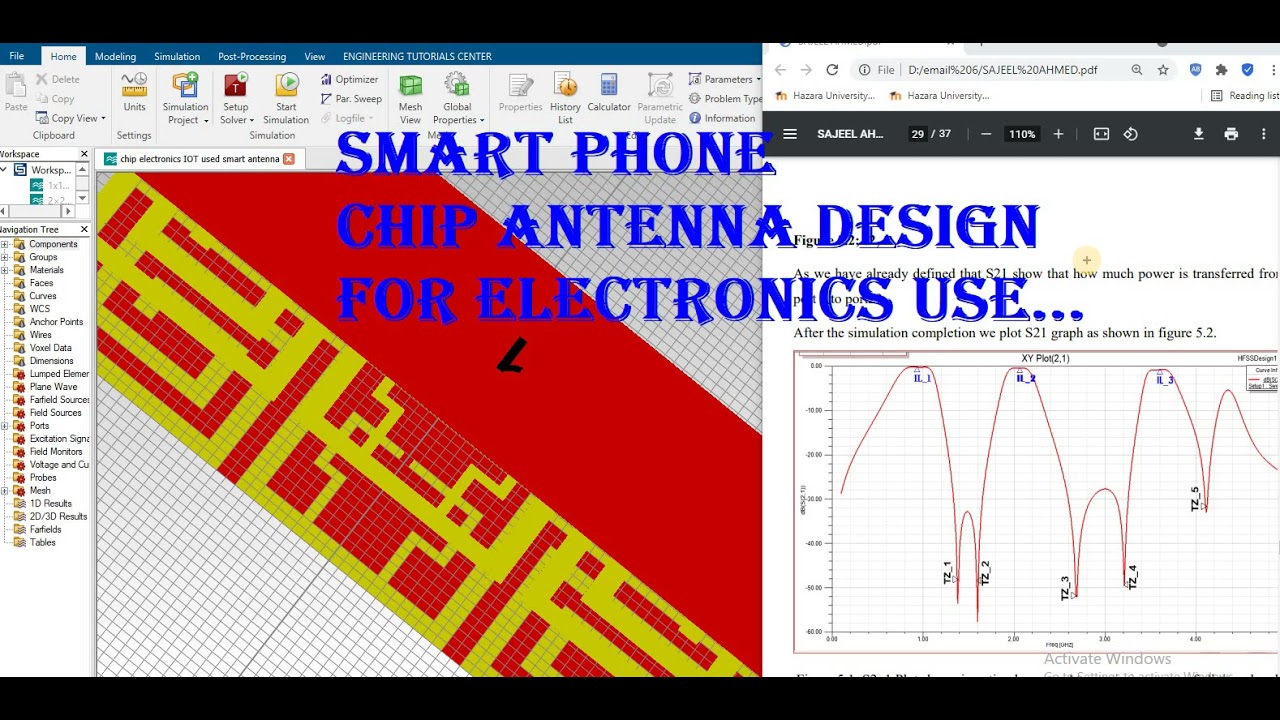This screenshot has height=720, width=1280.
Task: Select the Simulation ribbon tab
Action: click(177, 56)
